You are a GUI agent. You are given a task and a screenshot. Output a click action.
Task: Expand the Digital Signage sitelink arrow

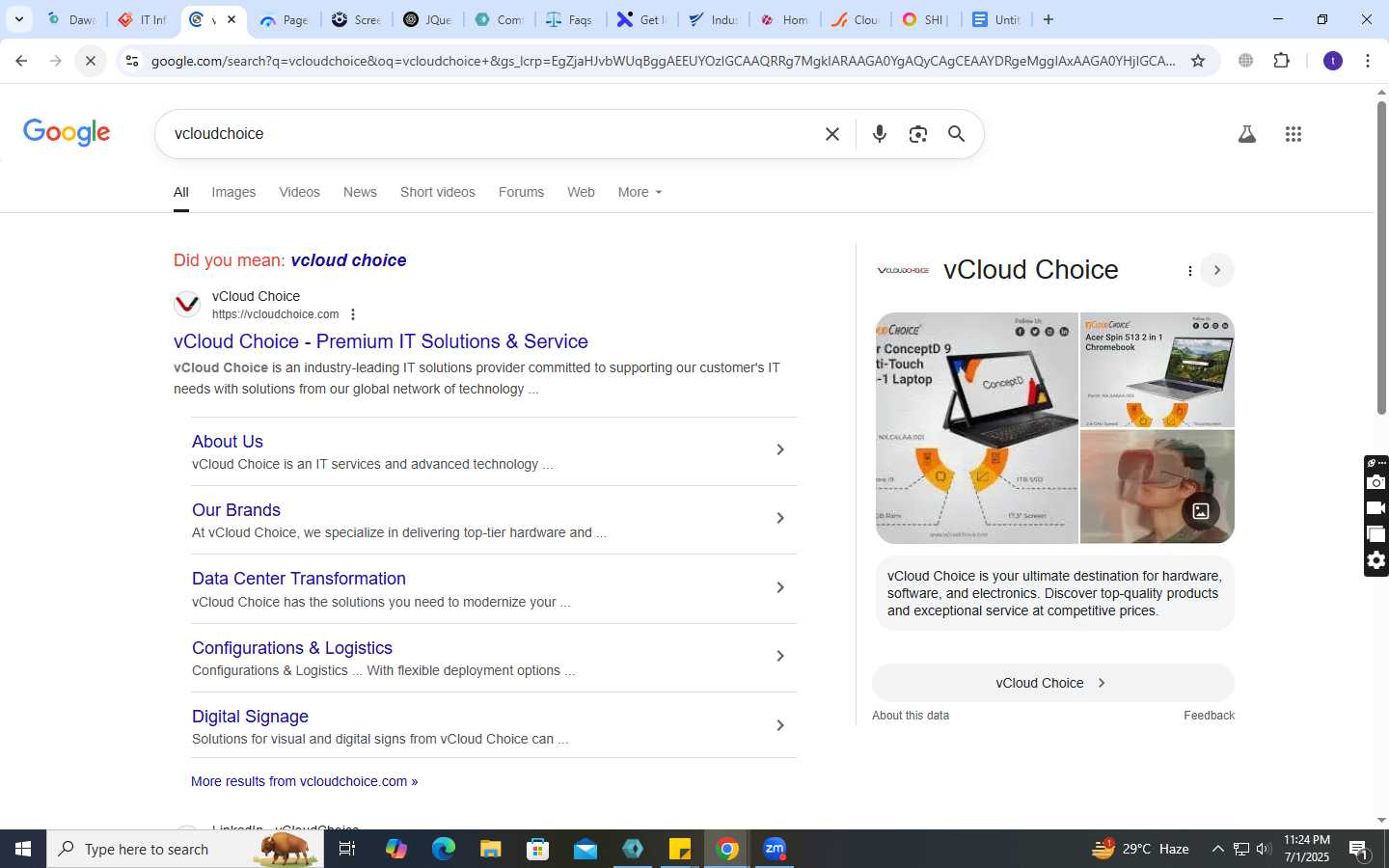(780, 725)
